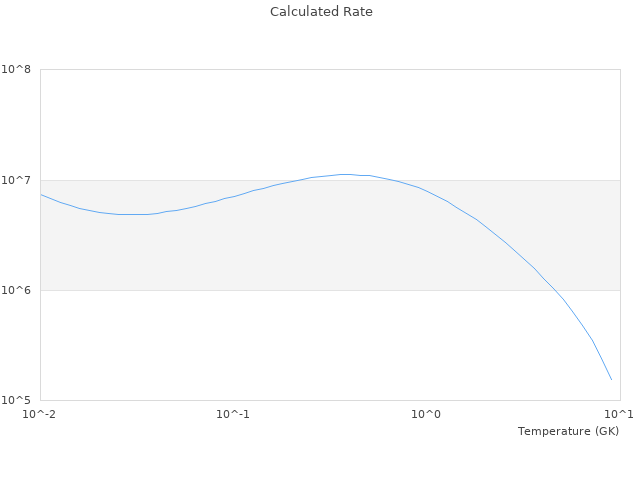This screenshot has height=480, width=640.
Task: Click where the curve crosses the 10^6 gridline
Action: tap(553, 290)
